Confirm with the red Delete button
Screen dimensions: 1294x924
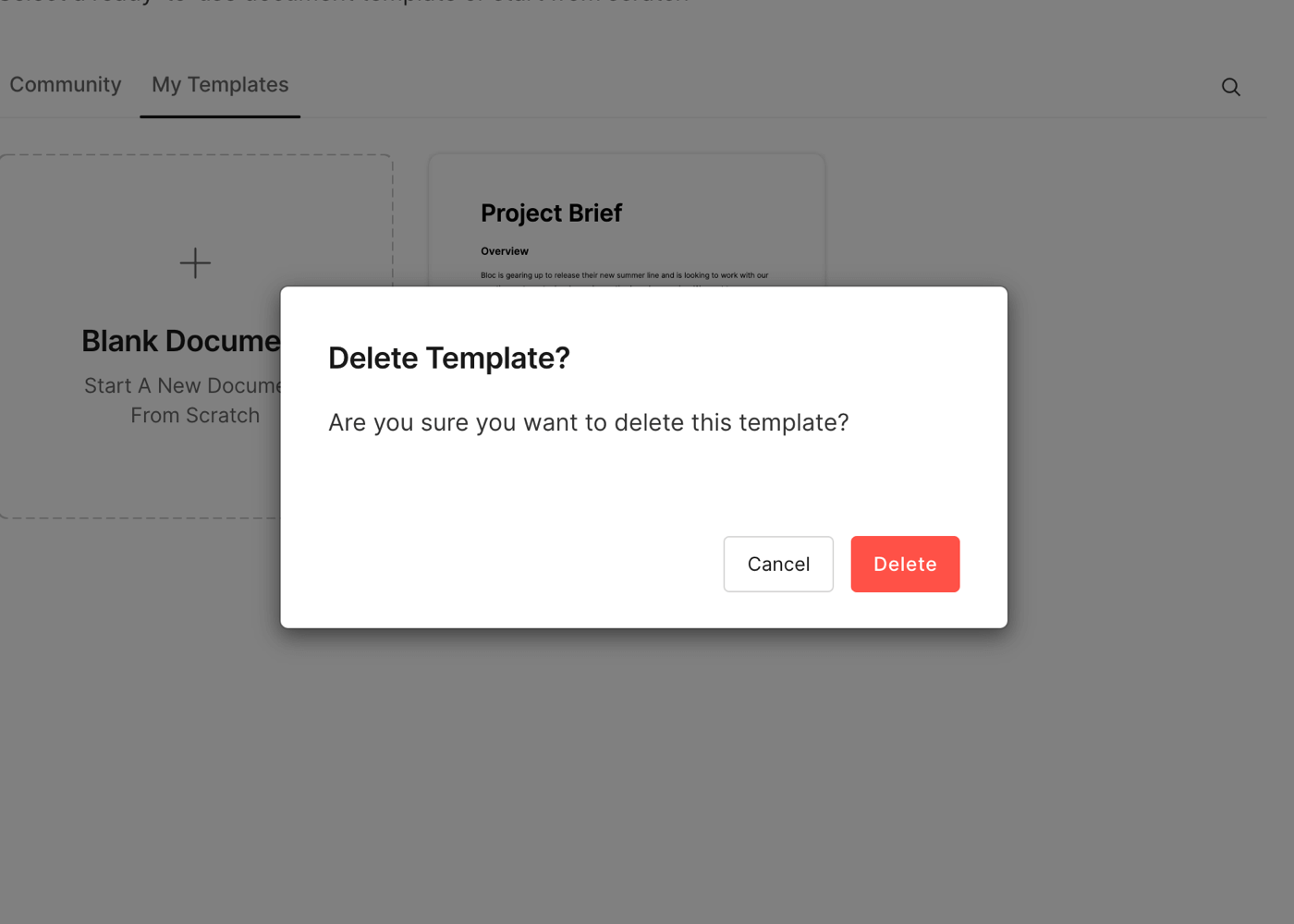[905, 564]
